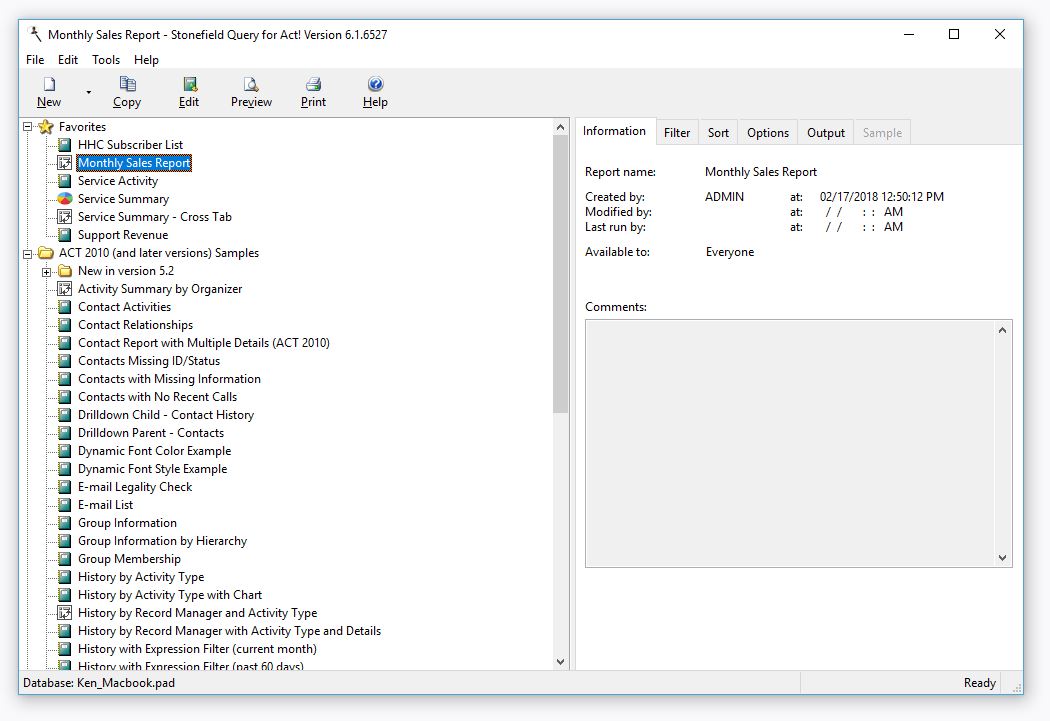Click the Everyone availability value

pyautogui.click(x=730, y=252)
